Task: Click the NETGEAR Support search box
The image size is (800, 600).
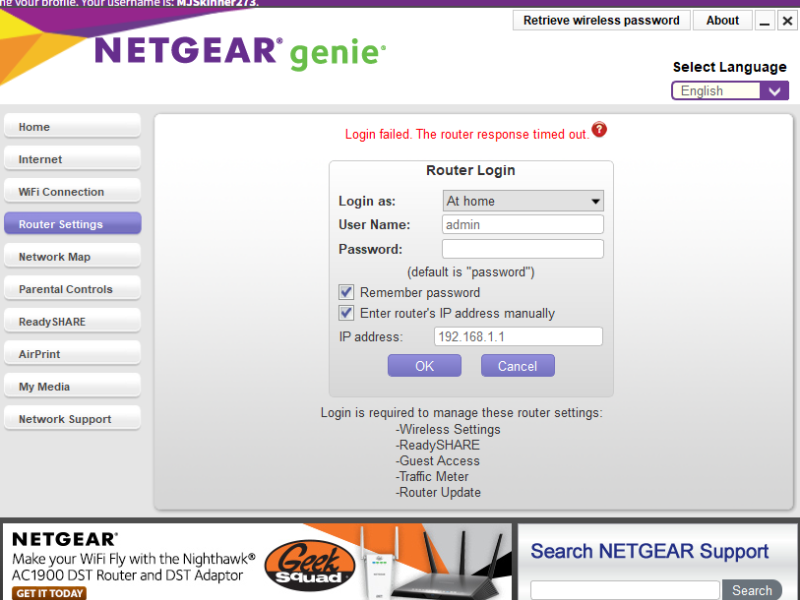Action: 625,590
